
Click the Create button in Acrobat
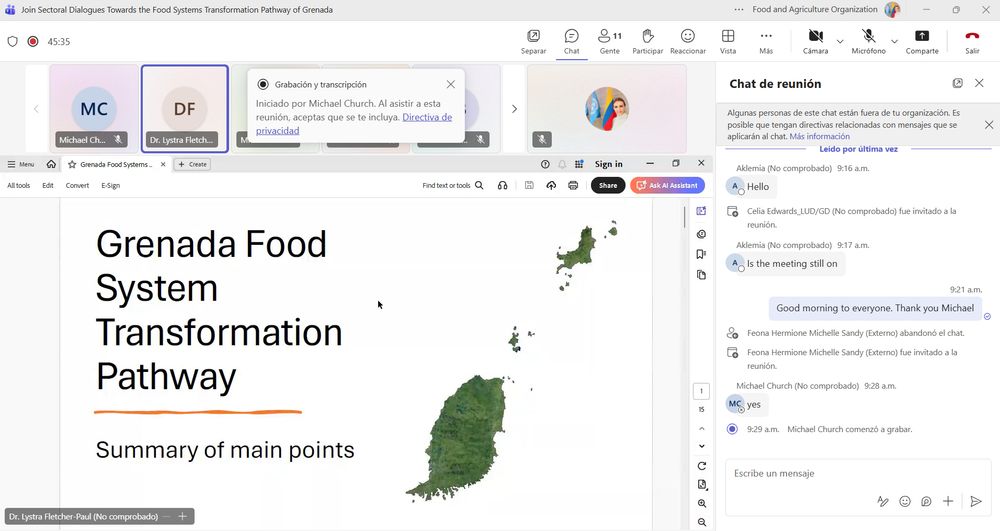coord(193,164)
